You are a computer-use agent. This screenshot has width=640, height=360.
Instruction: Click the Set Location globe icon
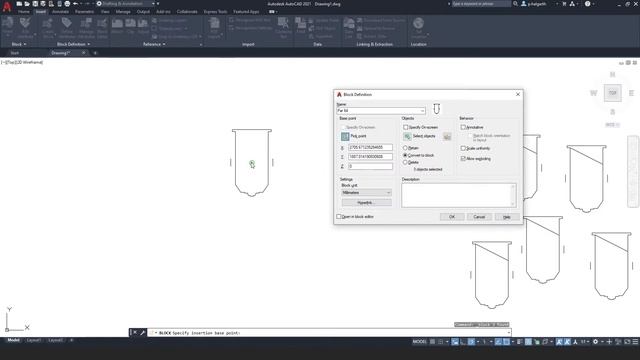[418, 27]
